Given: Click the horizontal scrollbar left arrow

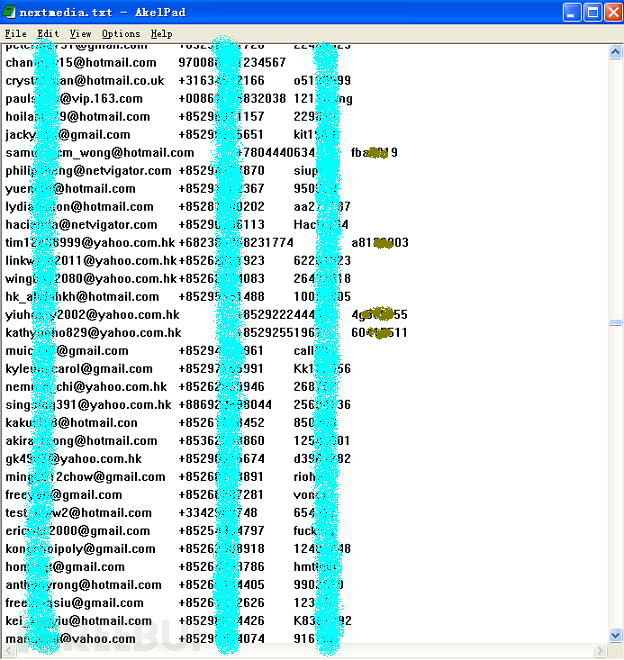Looking at the screenshot, I should pos(8,651).
